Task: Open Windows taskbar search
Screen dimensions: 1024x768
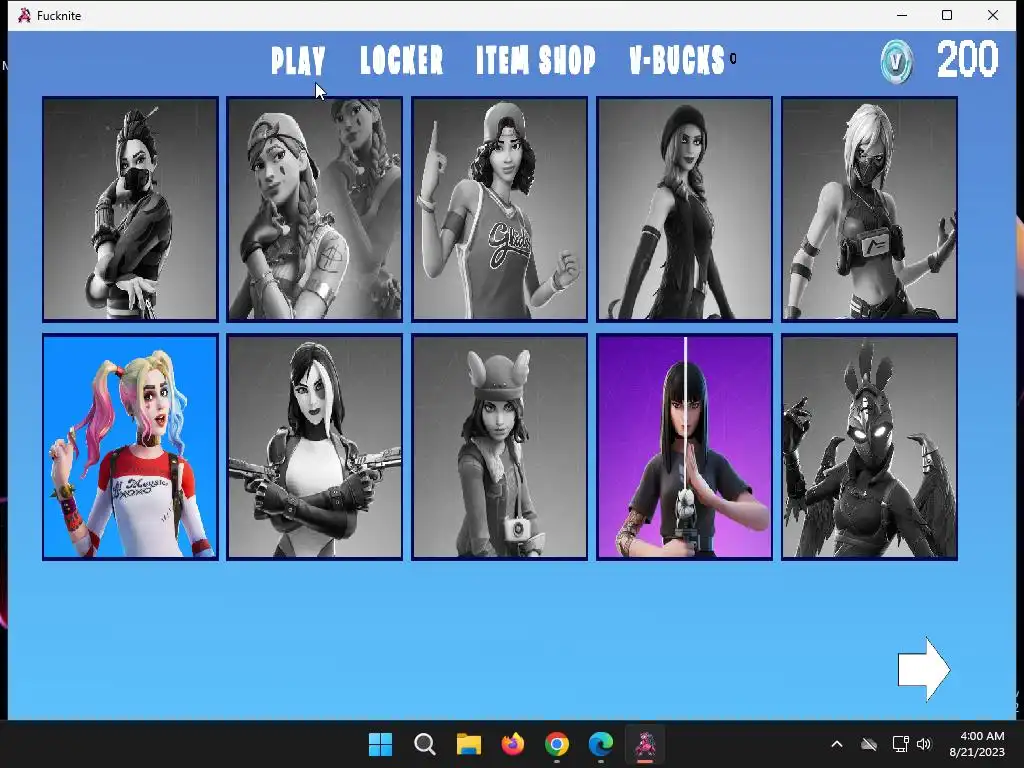Action: [424, 744]
